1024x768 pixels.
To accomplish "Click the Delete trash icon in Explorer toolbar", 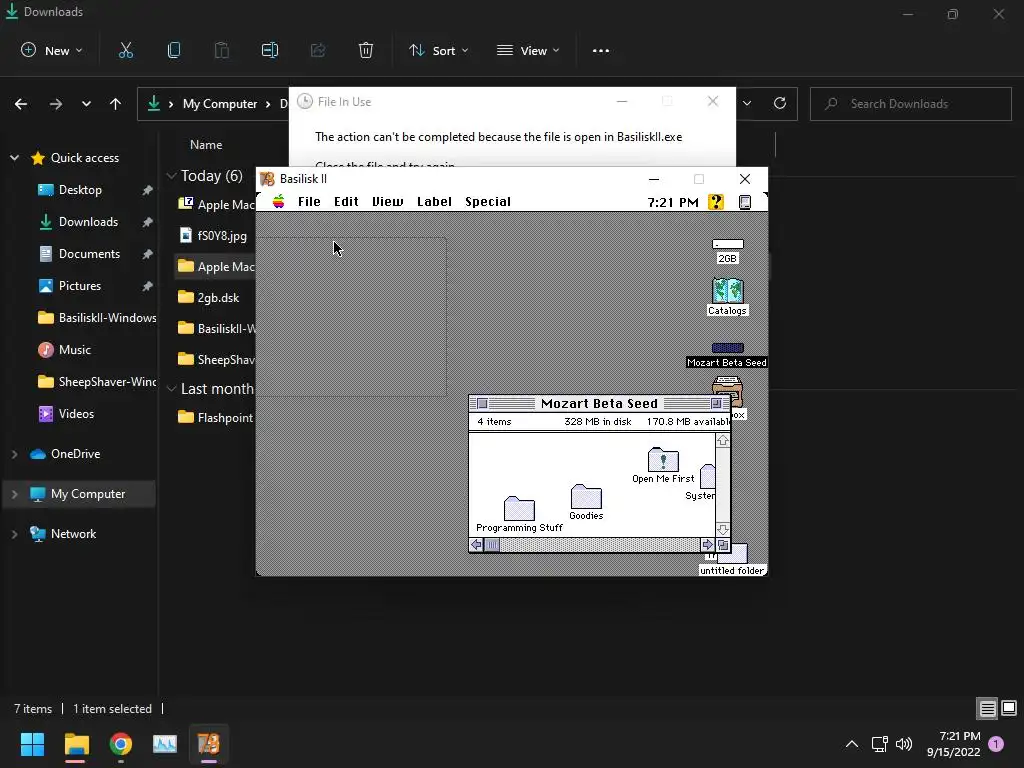I will click(366, 50).
